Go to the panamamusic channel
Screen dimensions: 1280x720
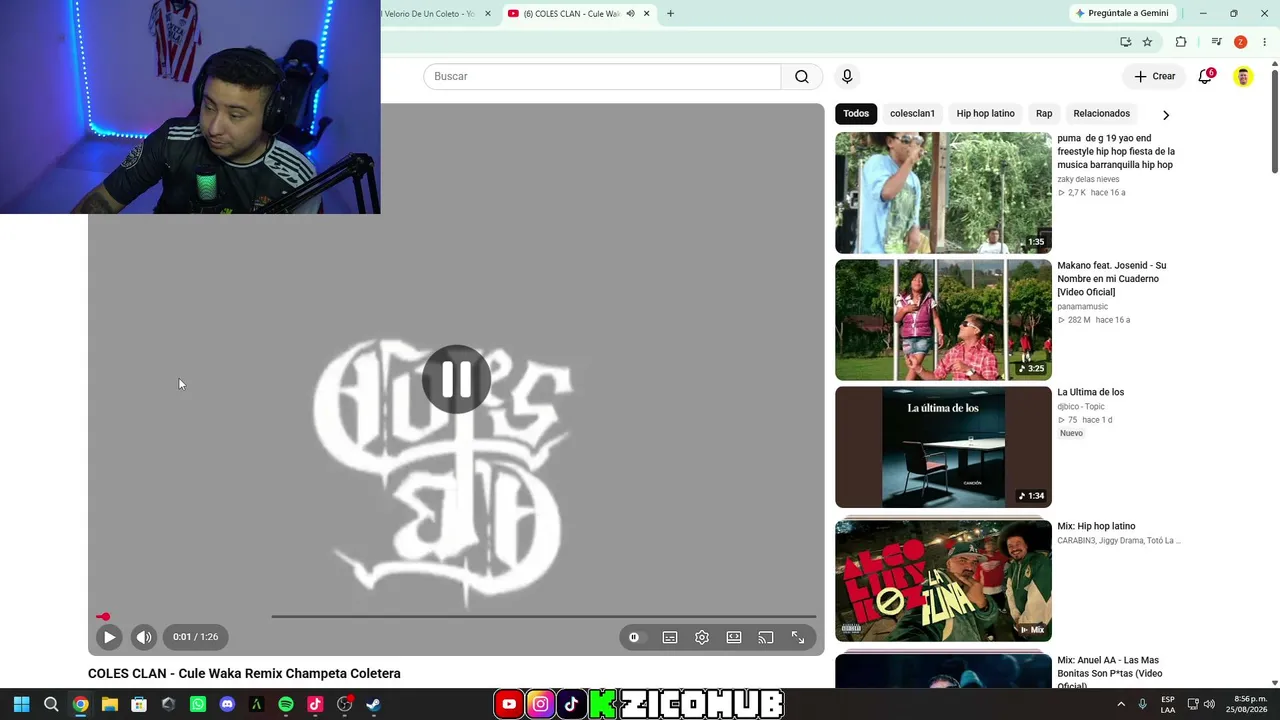pyautogui.click(x=1082, y=307)
